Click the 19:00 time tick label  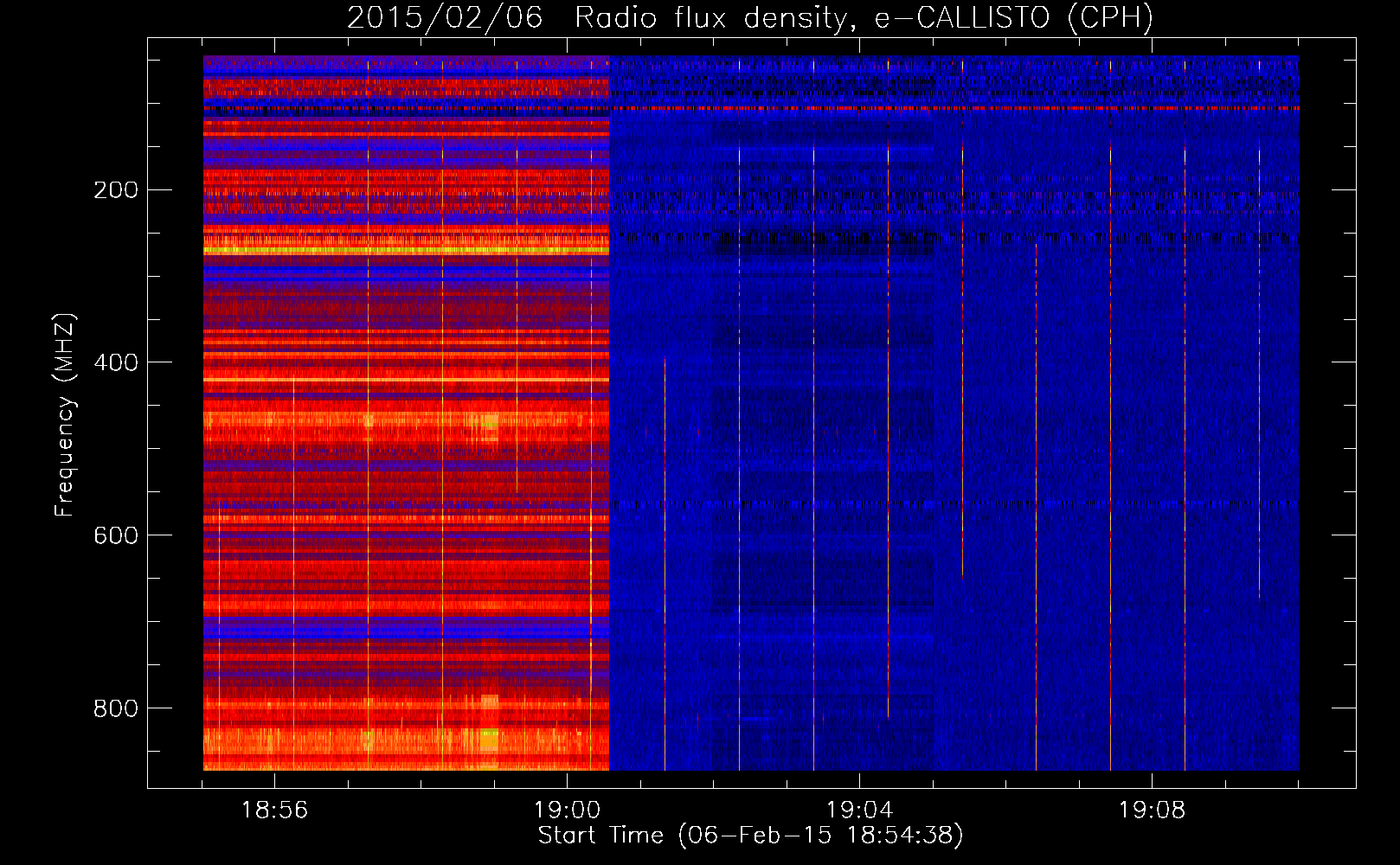point(567,811)
